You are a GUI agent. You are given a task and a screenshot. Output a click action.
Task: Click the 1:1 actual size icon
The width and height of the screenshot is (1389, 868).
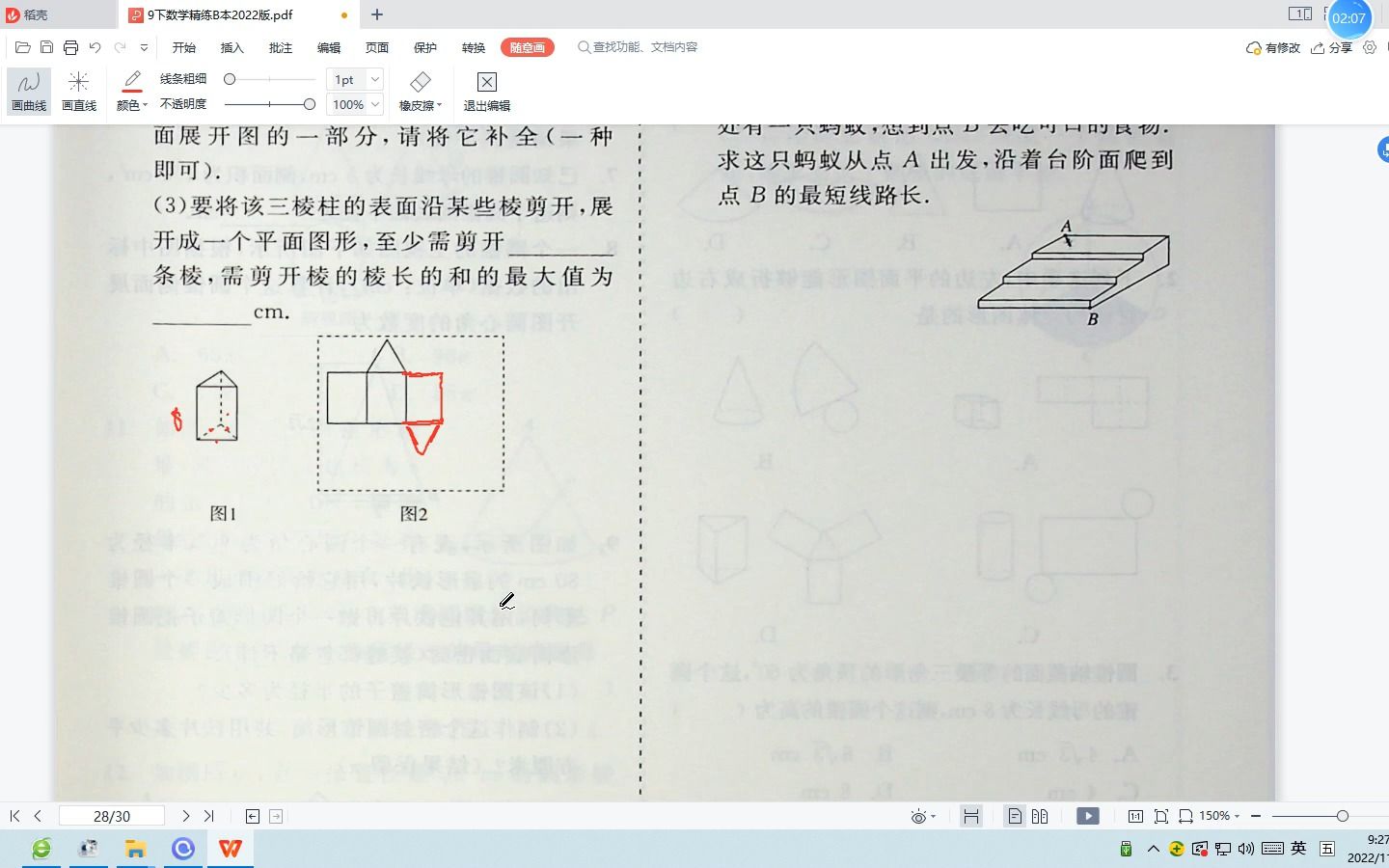(1136, 815)
